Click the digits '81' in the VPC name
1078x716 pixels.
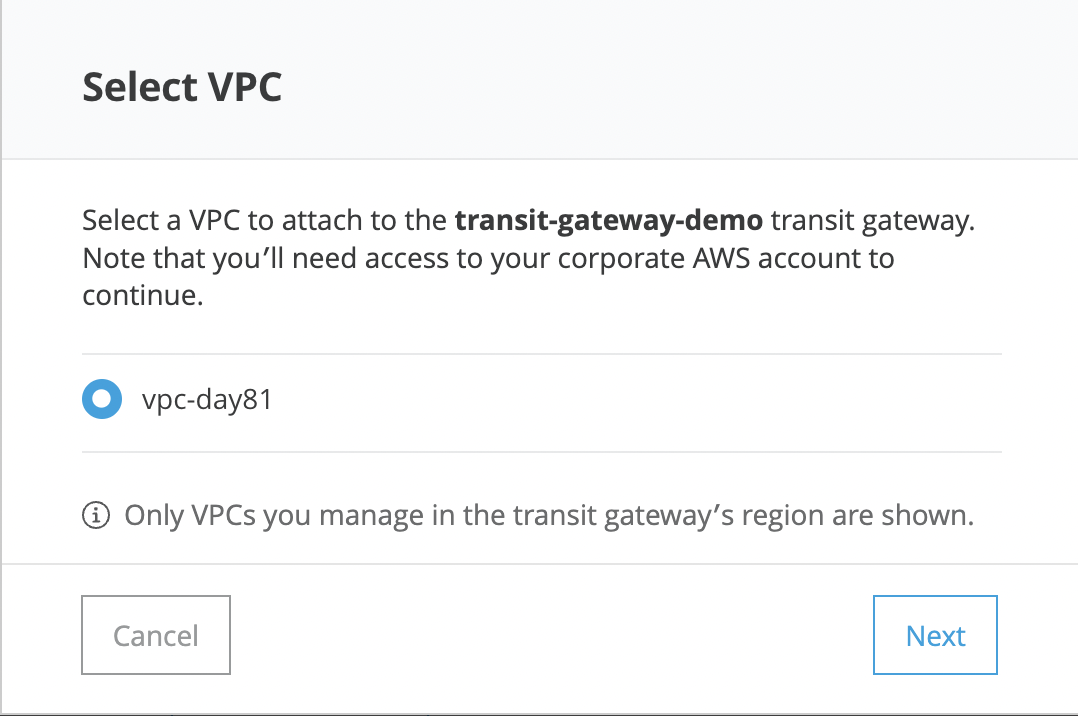(x=256, y=400)
